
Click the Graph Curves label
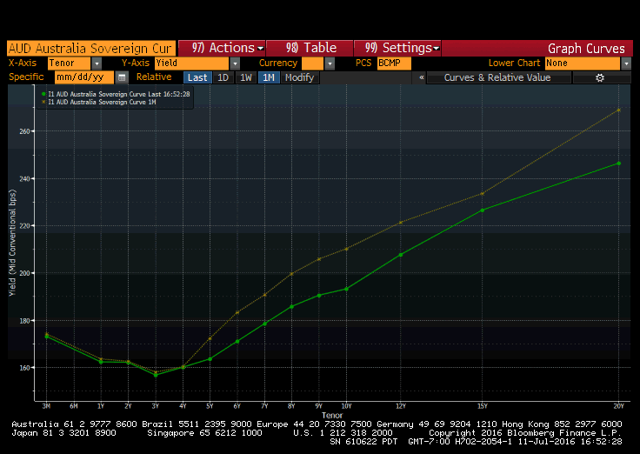coord(586,48)
